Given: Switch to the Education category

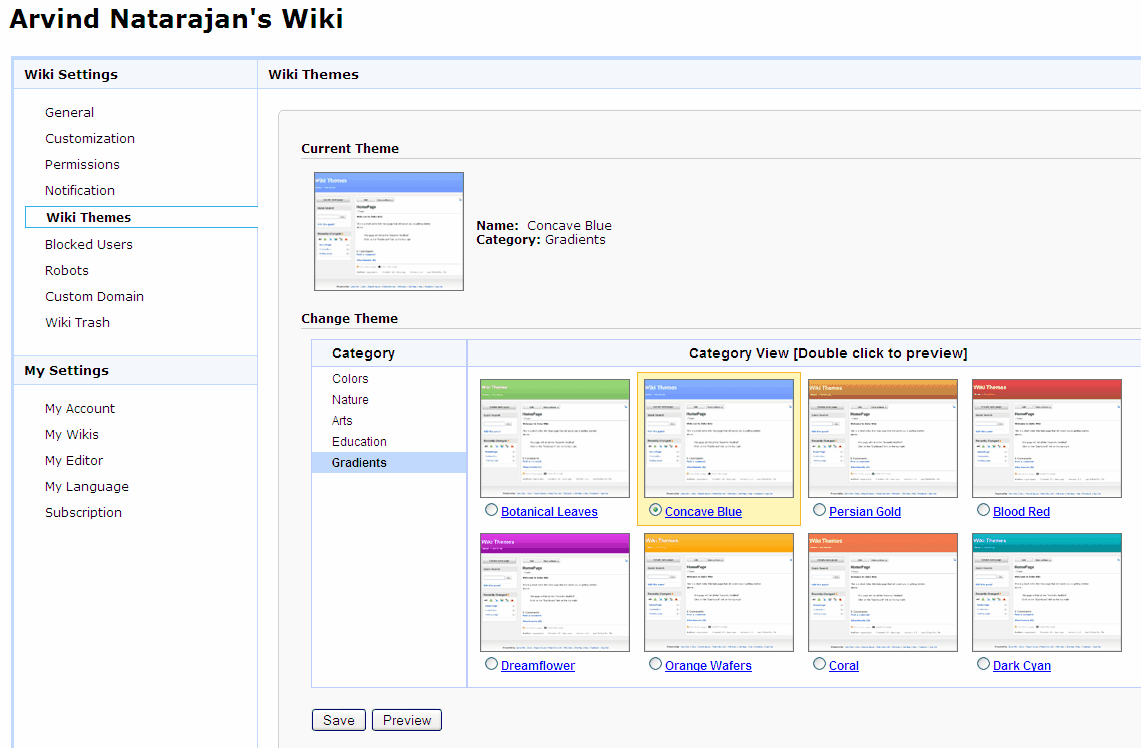Looking at the screenshot, I should (x=359, y=442).
